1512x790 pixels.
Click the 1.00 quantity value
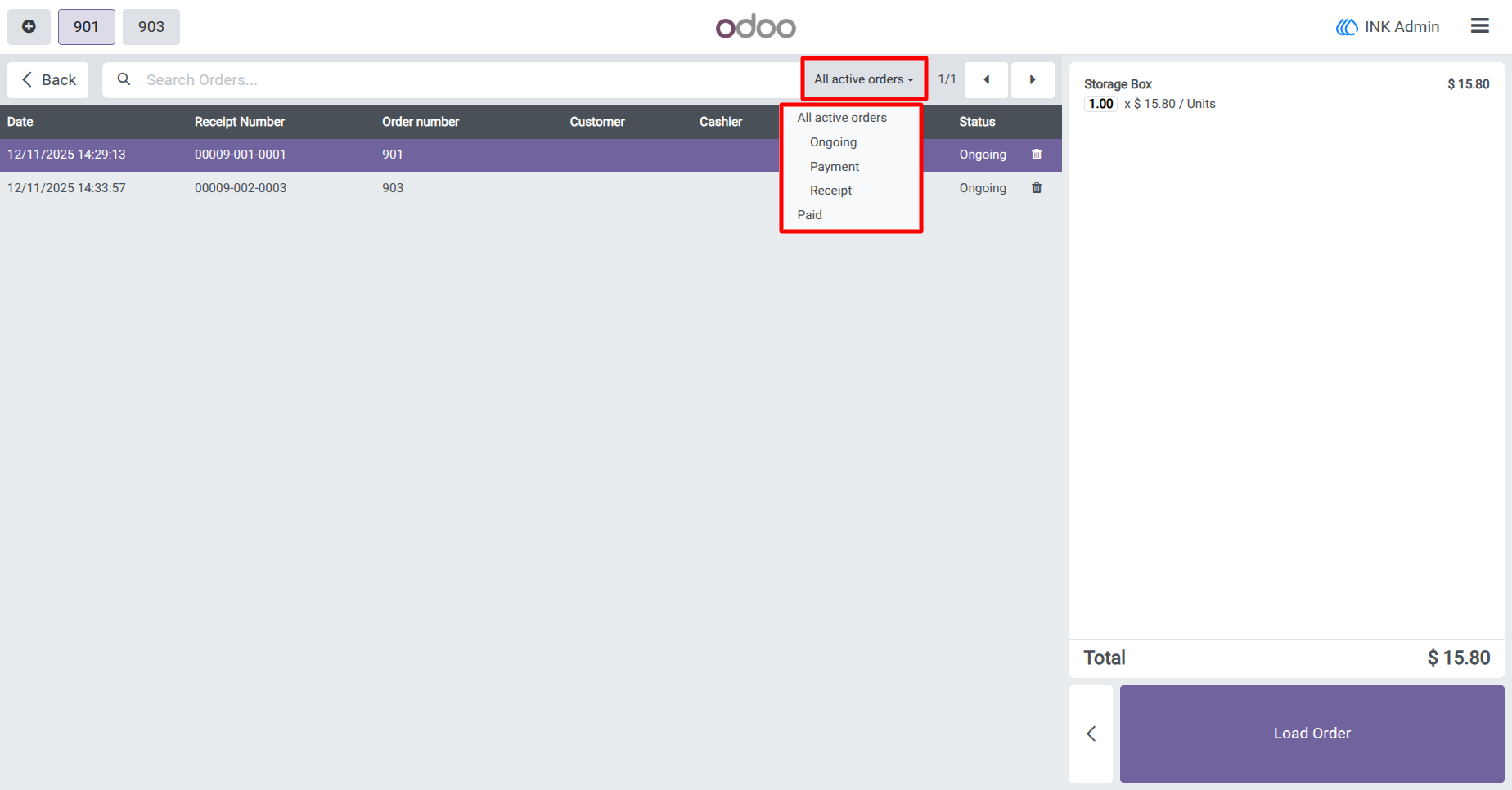coord(1100,104)
